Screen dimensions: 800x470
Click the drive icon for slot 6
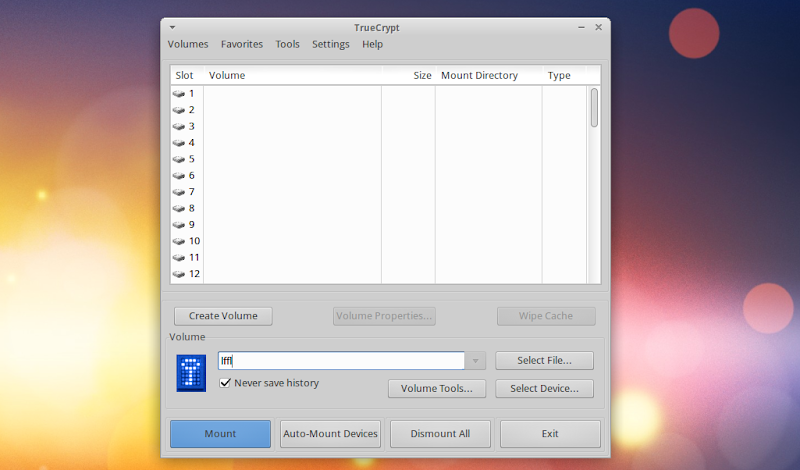tap(179, 176)
